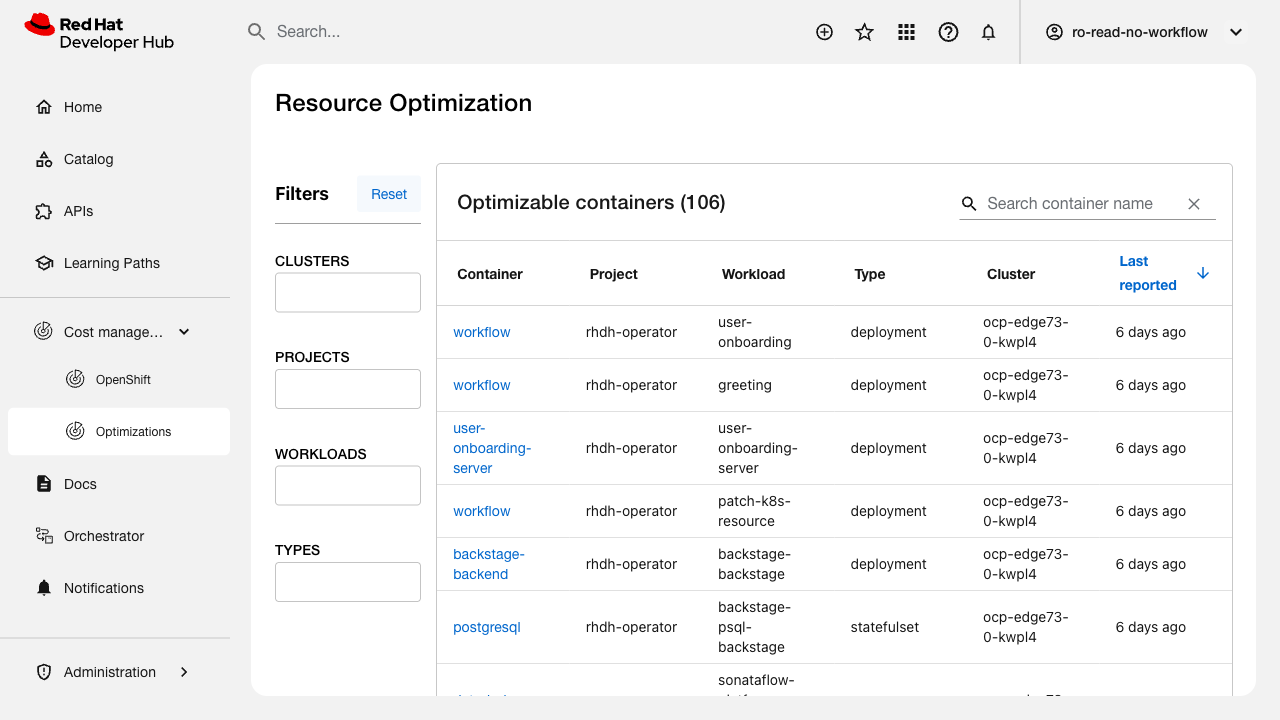Reset all filters
1280x720 pixels.
tap(389, 194)
